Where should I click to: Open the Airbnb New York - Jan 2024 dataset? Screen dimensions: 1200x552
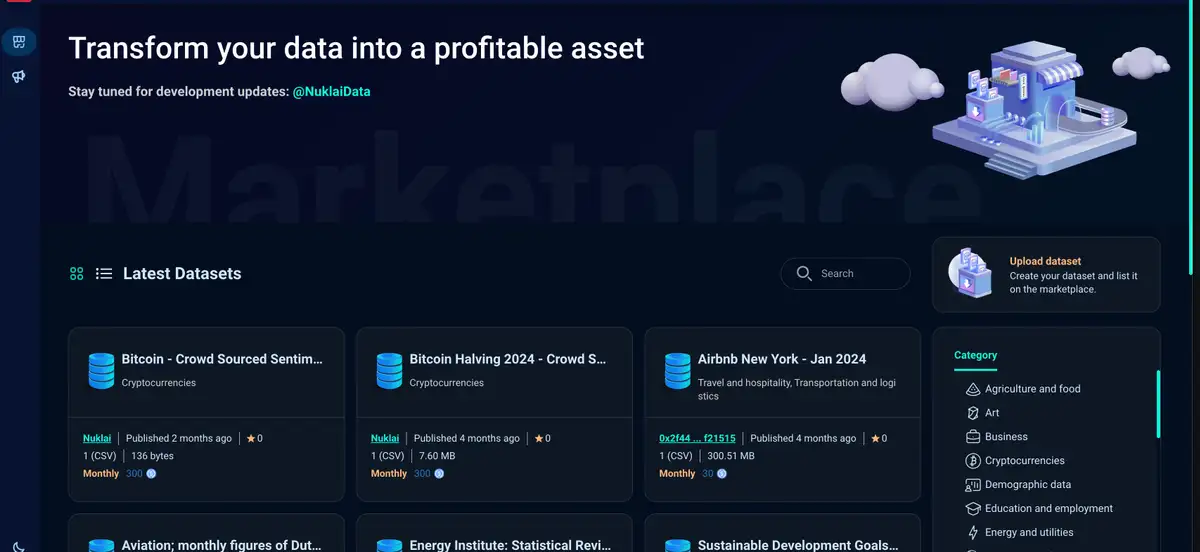point(782,359)
